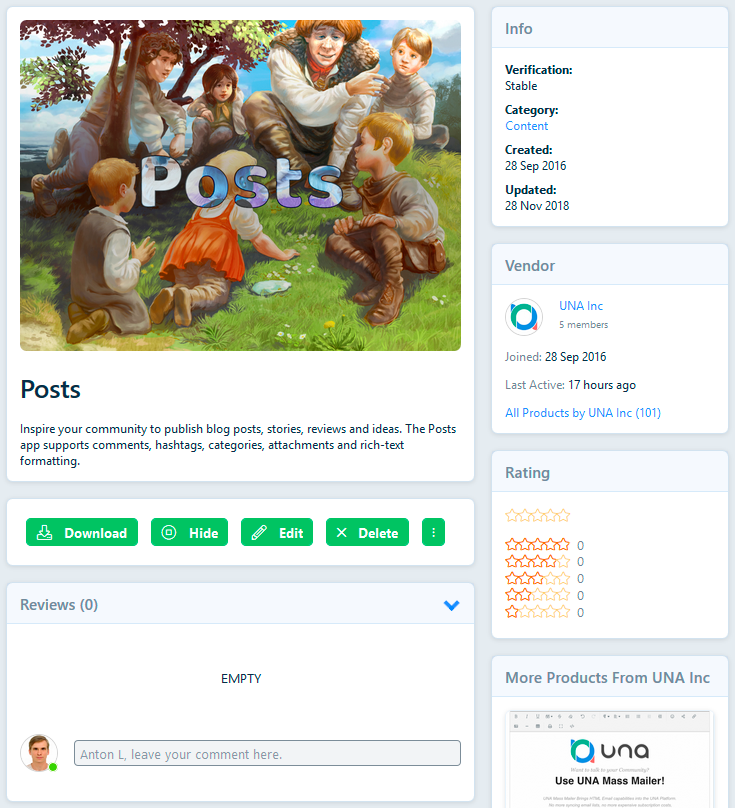This screenshot has width=735, height=808.
Task: Open the three-dot more actions menu
Action: pos(433,532)
